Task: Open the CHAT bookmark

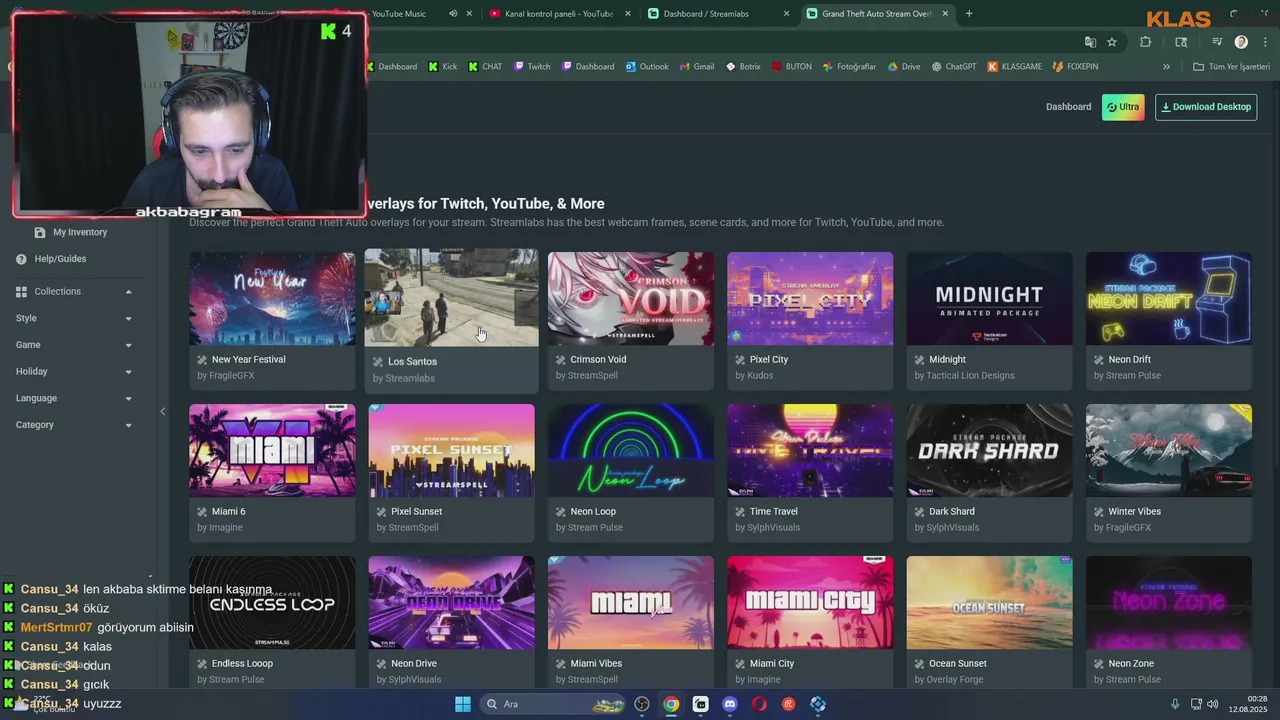Action: (x=485, y=67)
